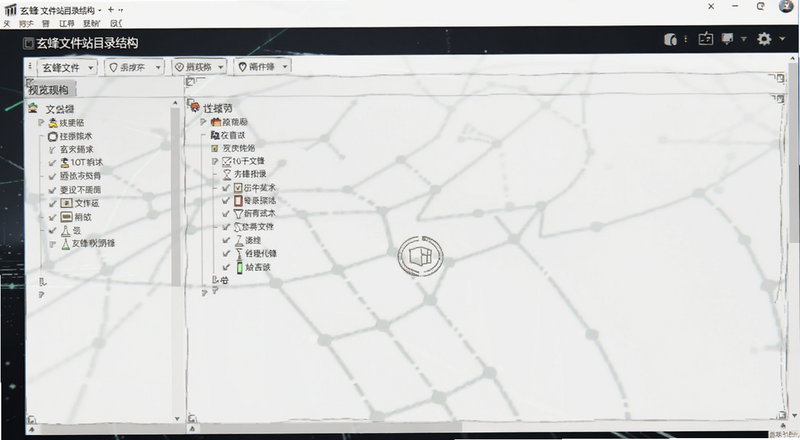800x440 pixels.
Task: Click the hourglass icon in right tree
Action: pyautogui.click(x=227, y=175)
